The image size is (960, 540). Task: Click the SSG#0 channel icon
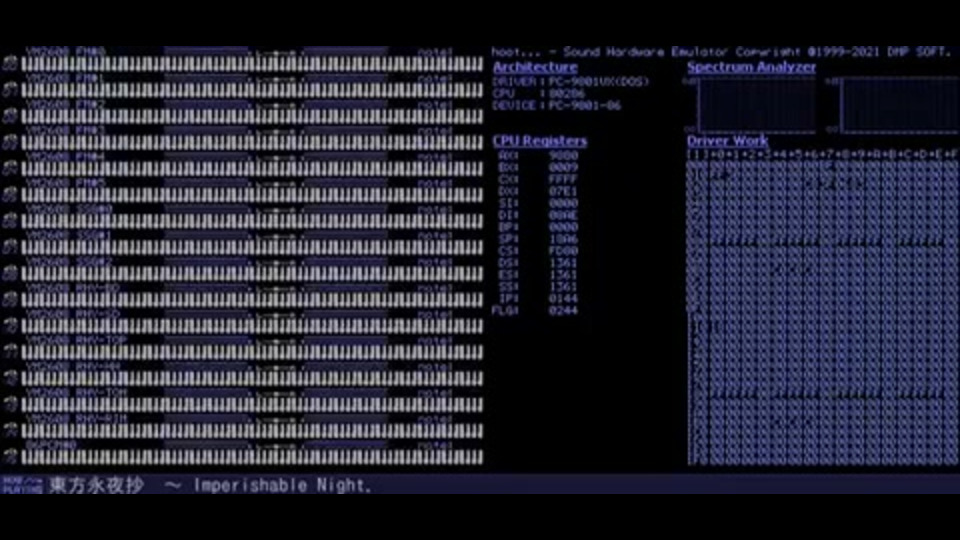[x=10, y=221]
